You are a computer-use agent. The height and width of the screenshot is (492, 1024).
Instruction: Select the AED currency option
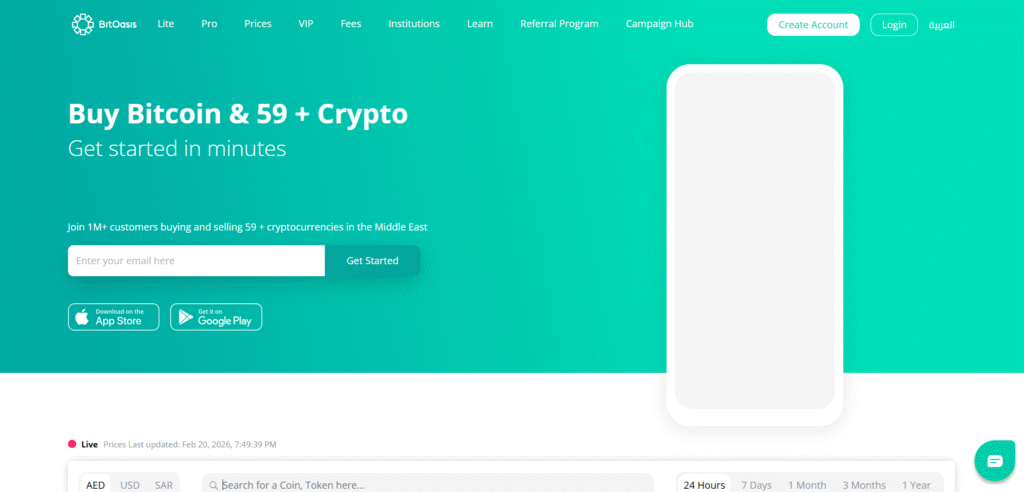point(96,485)
